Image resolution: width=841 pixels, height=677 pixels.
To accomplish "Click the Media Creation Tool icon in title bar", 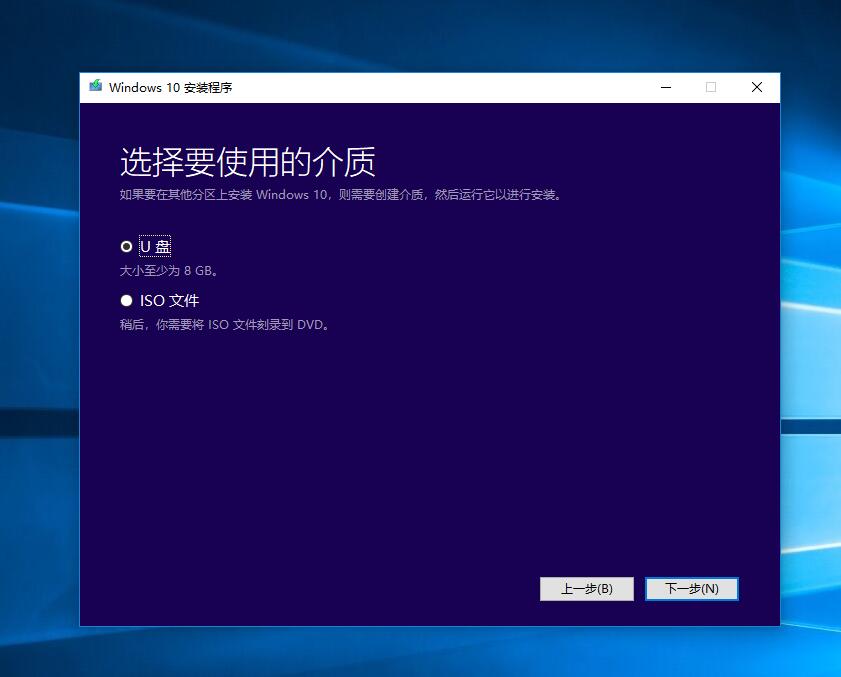I will pos(96,87).
